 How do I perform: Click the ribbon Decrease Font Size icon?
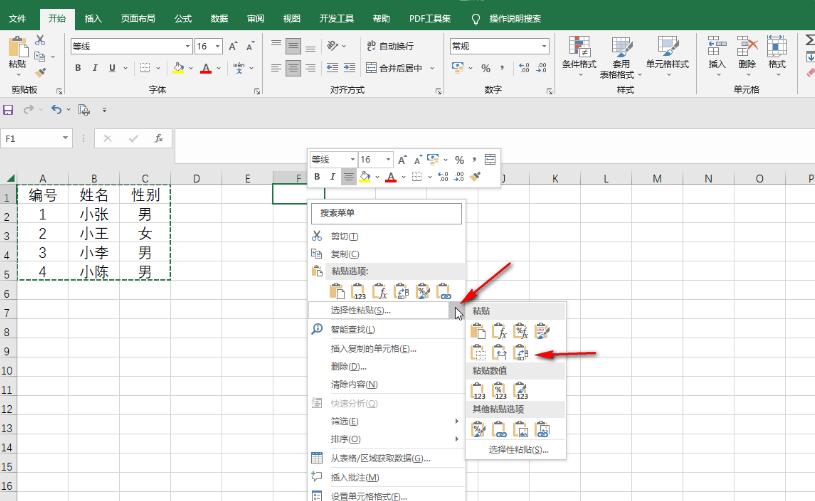(x=251, y=46)
